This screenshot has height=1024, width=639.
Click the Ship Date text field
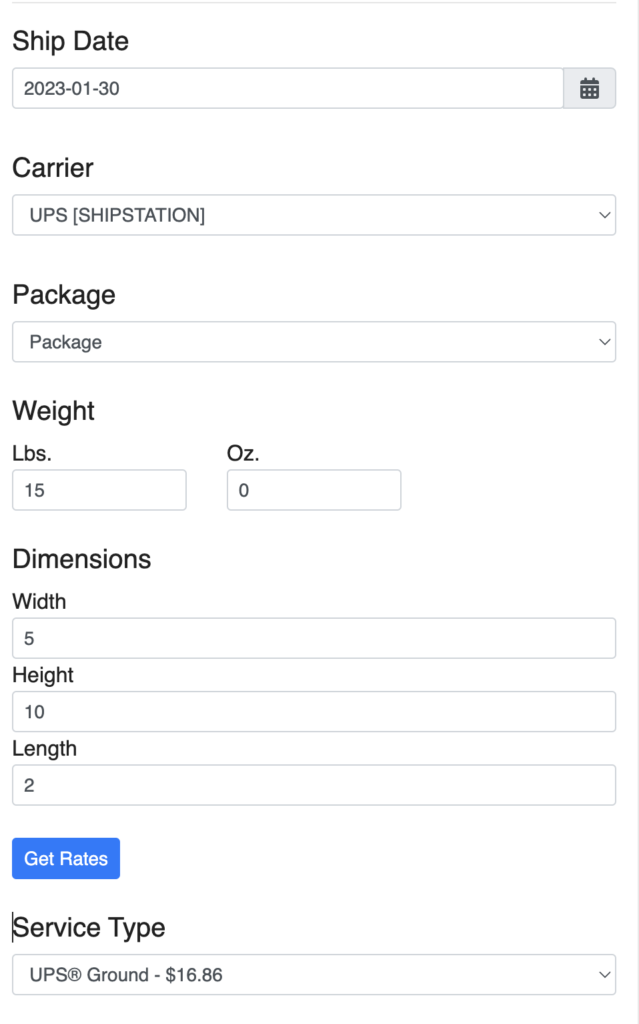pos(287,88)
